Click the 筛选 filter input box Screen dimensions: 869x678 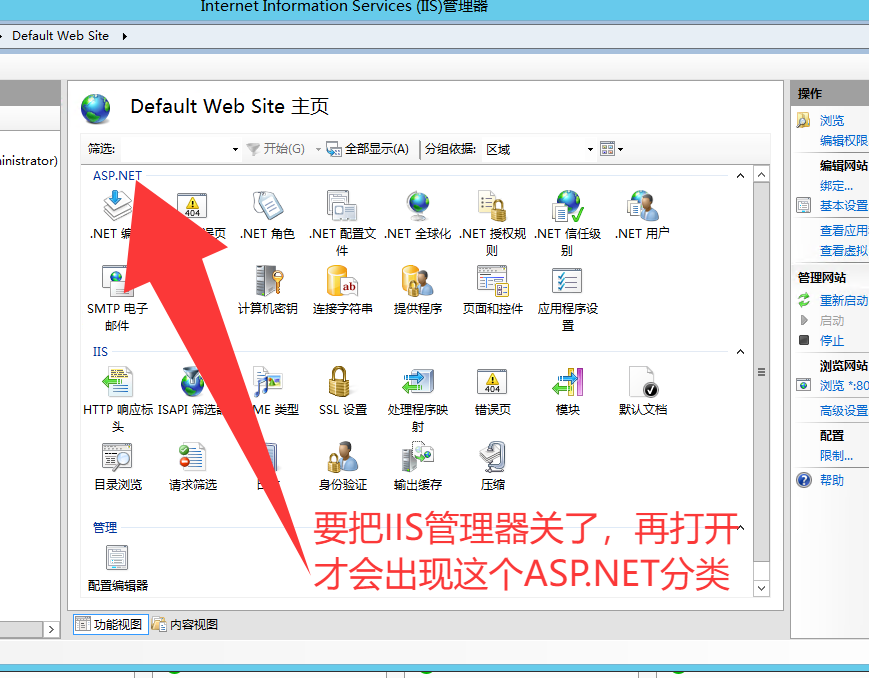[x=175, y=149]
